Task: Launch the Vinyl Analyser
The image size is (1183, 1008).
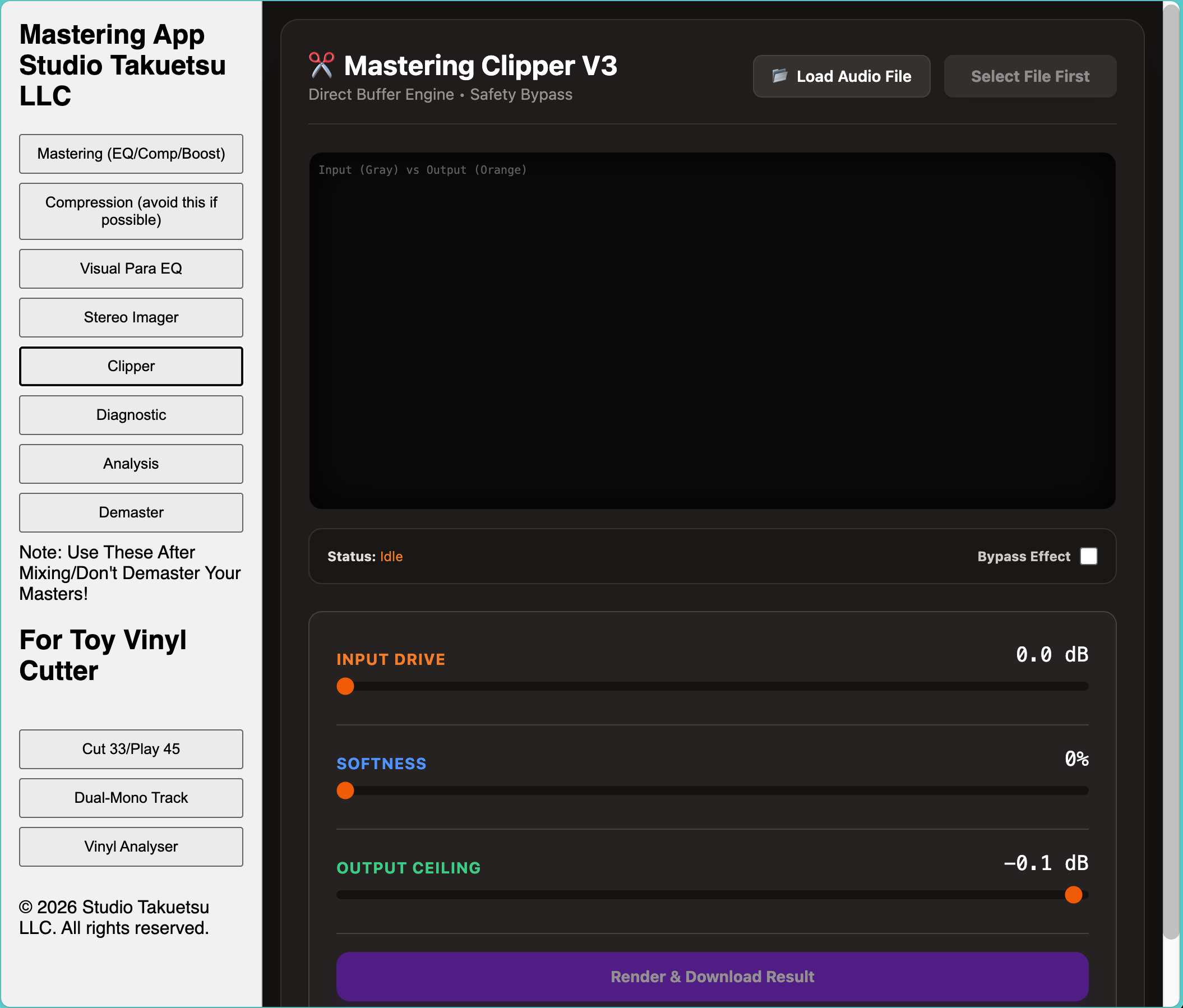Action: tap(131, 847)
